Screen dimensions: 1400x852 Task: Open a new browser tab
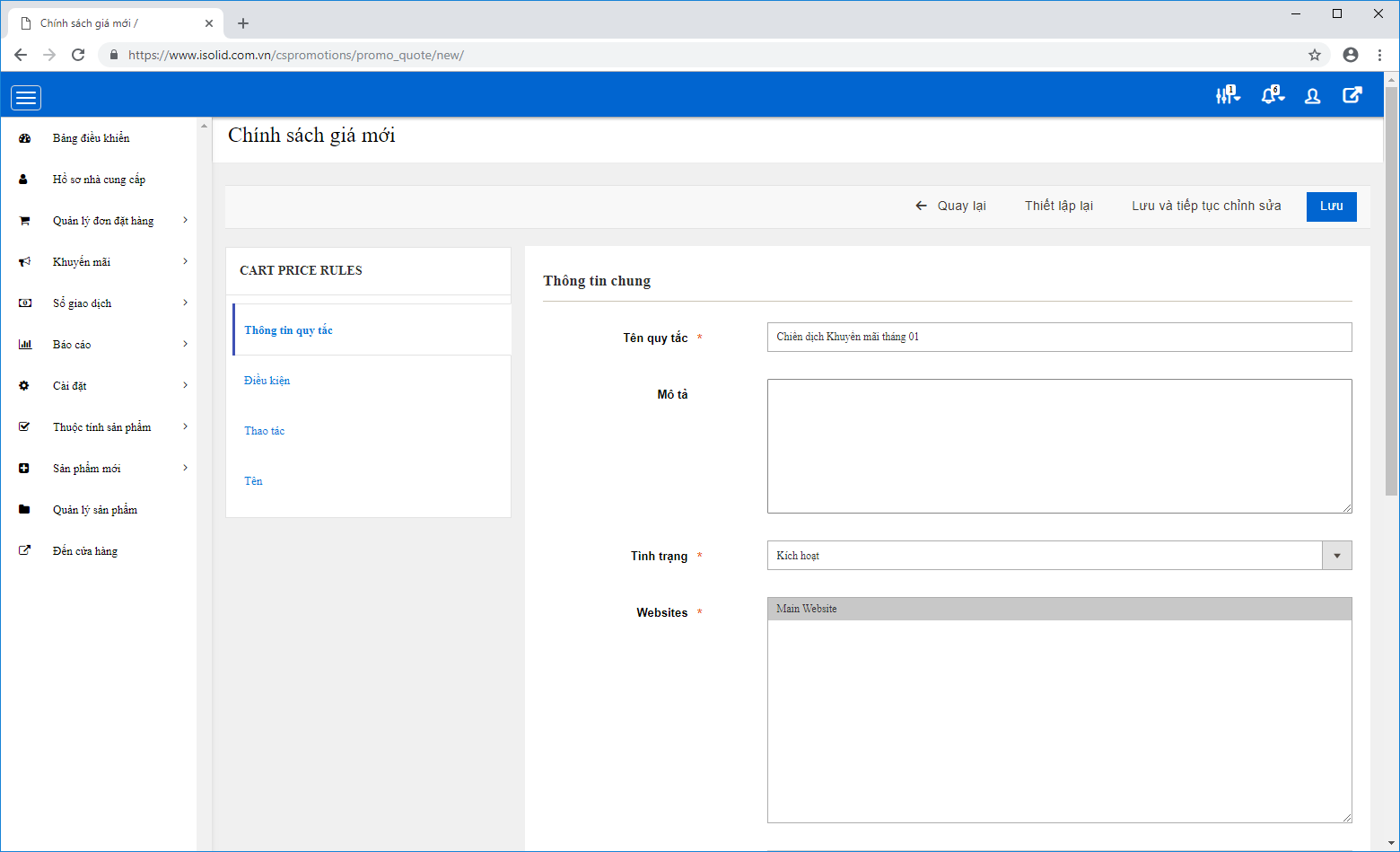243,23
